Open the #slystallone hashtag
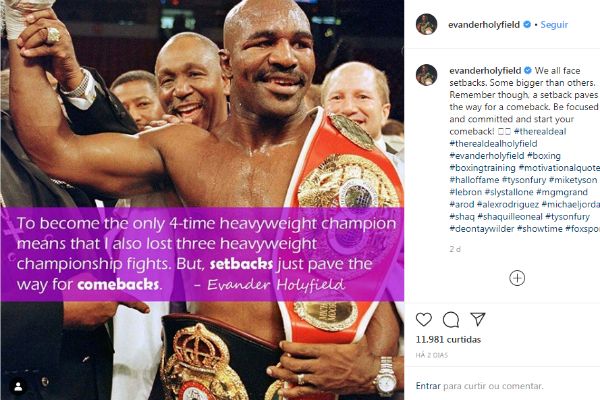600x400 pixels. (509, 192)
